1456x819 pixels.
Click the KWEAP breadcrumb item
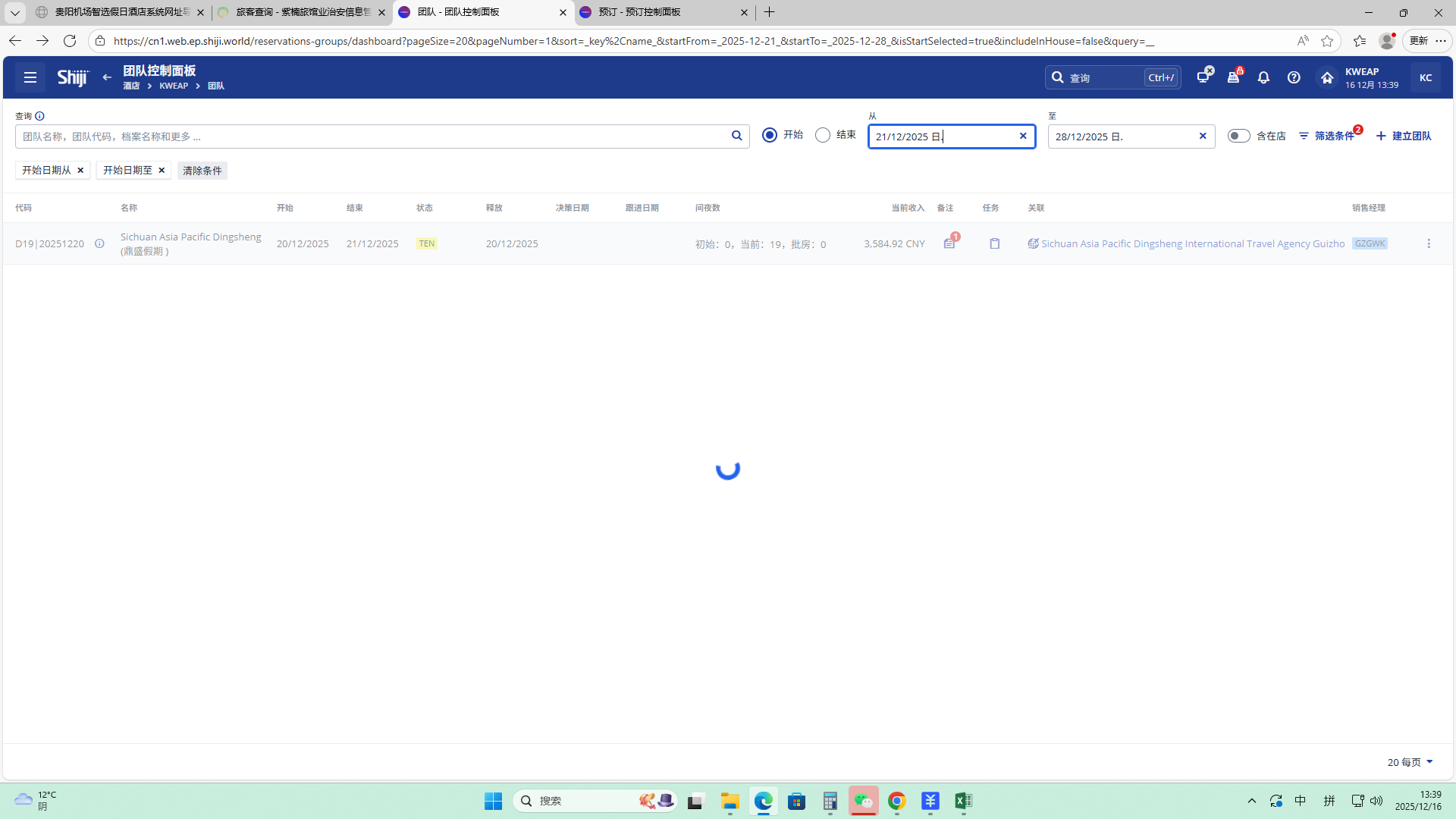pyautogui.click(x=174, y=86)
